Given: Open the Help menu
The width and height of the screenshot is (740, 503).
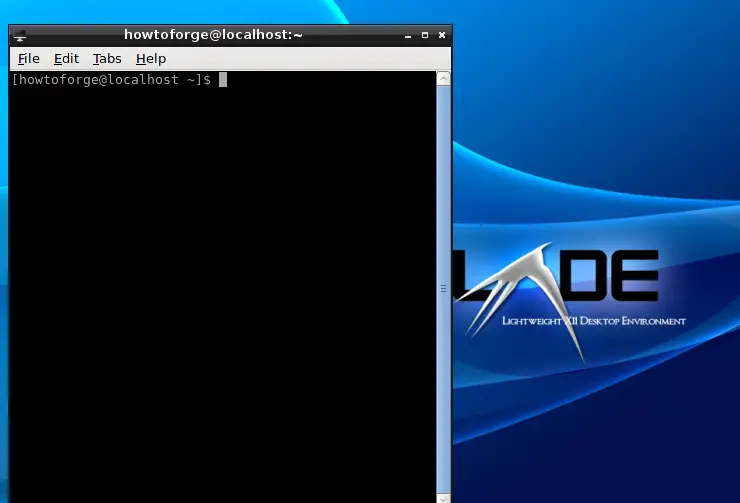Looking at the screenshot, I should coord(151,59).
